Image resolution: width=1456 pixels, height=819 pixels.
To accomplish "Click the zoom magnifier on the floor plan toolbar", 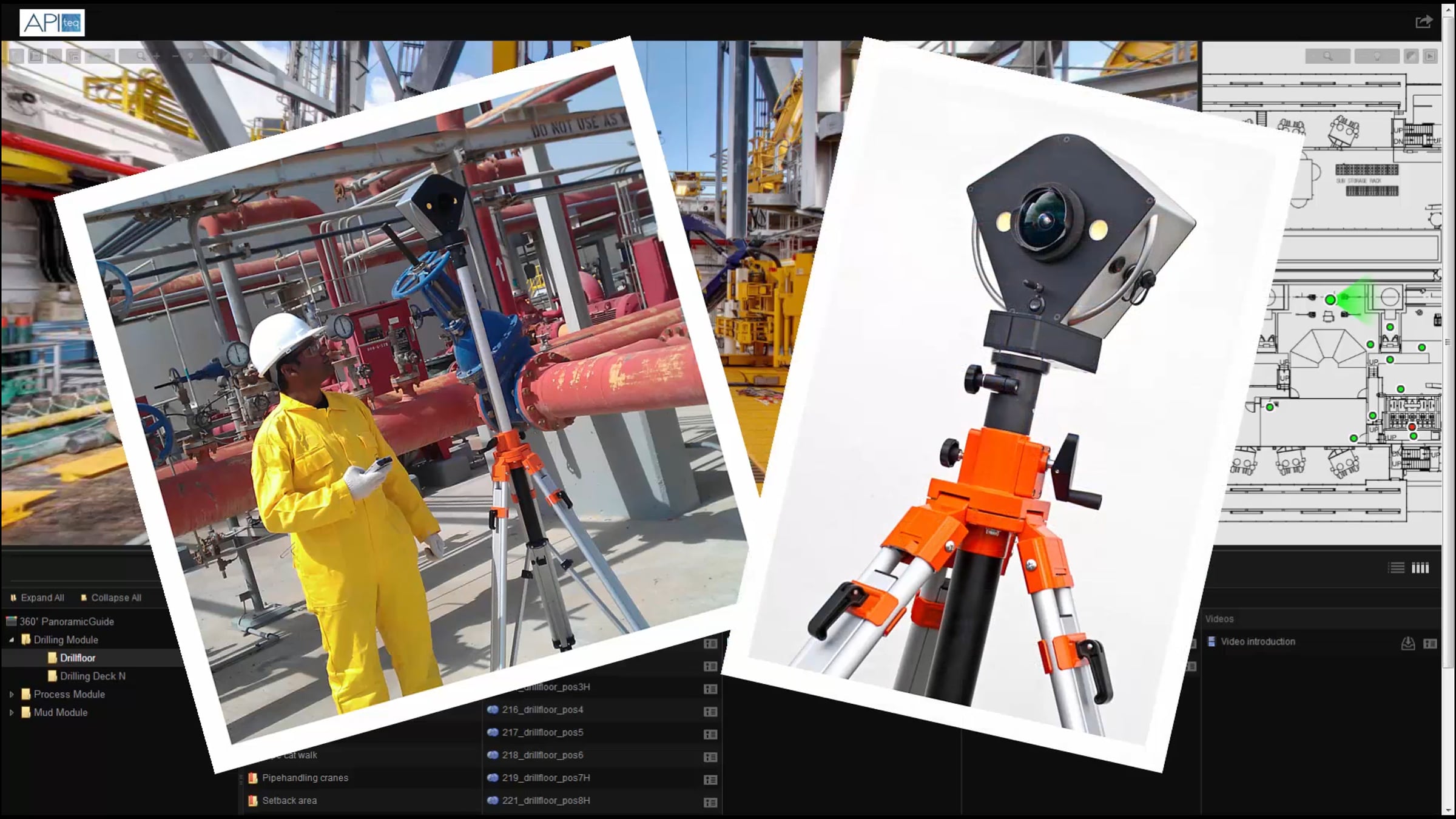I will coord(1327,56).
